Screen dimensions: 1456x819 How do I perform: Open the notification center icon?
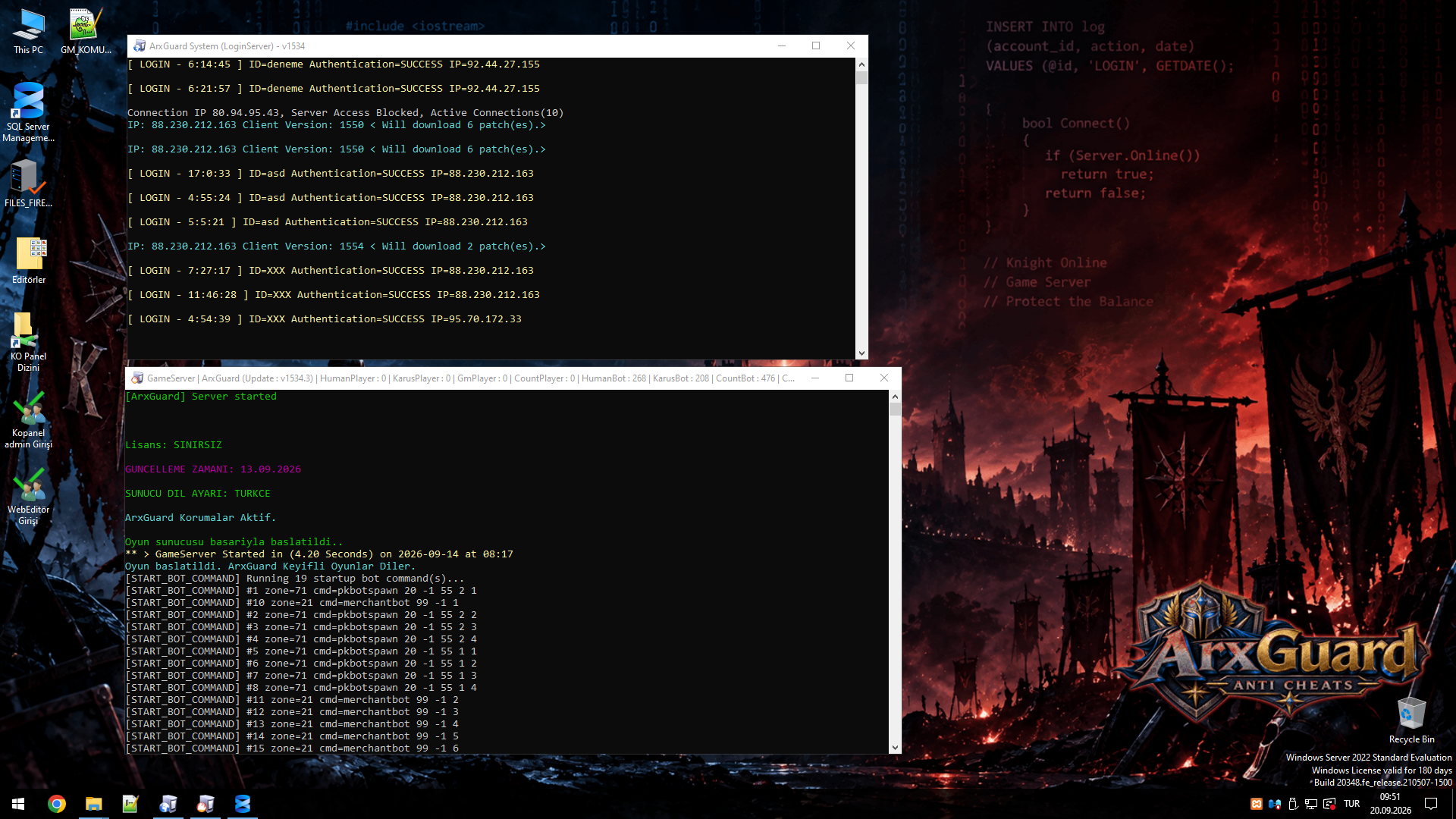1431,804
